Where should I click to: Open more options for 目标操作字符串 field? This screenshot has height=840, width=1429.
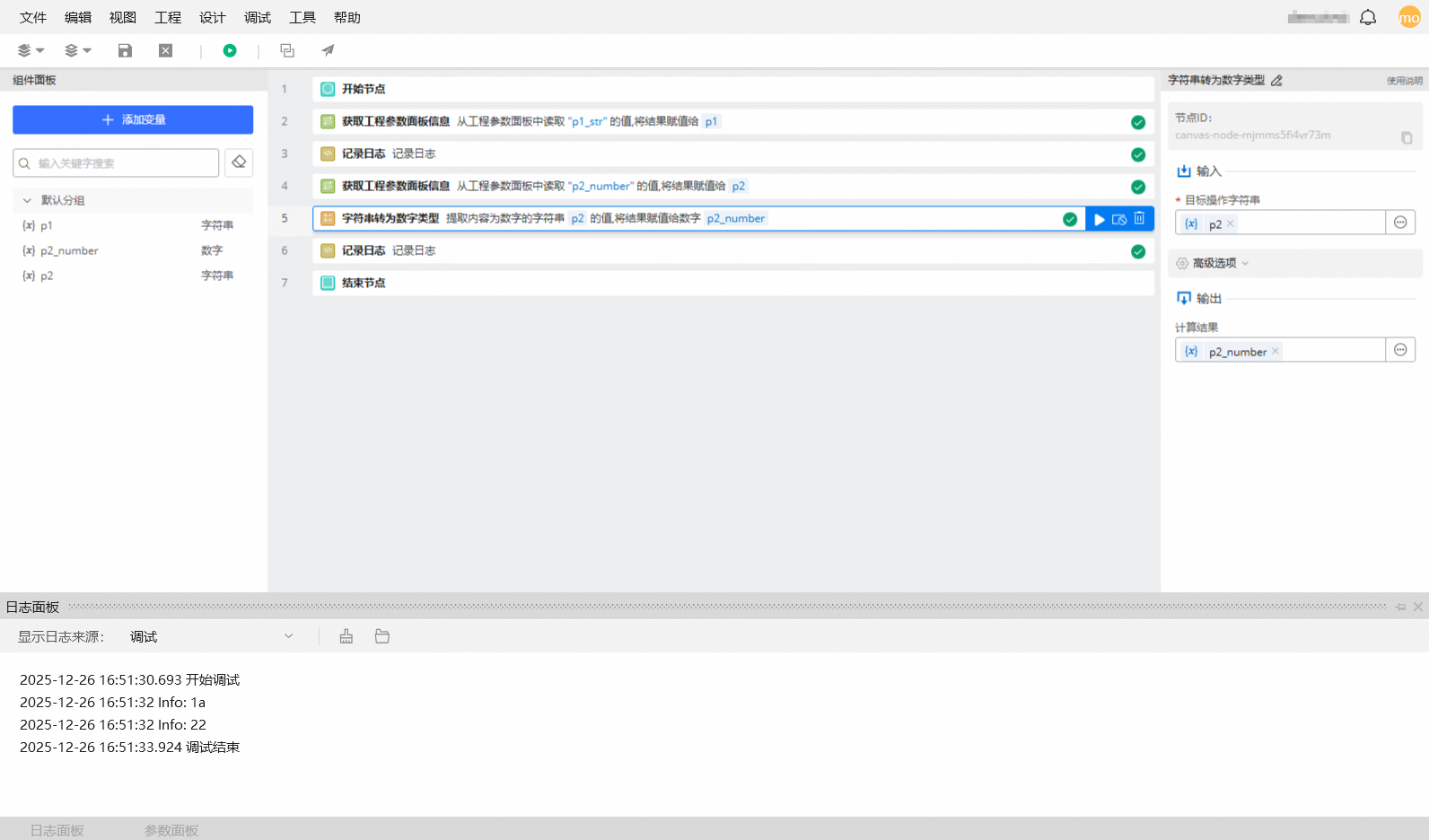coord(1400,223)
